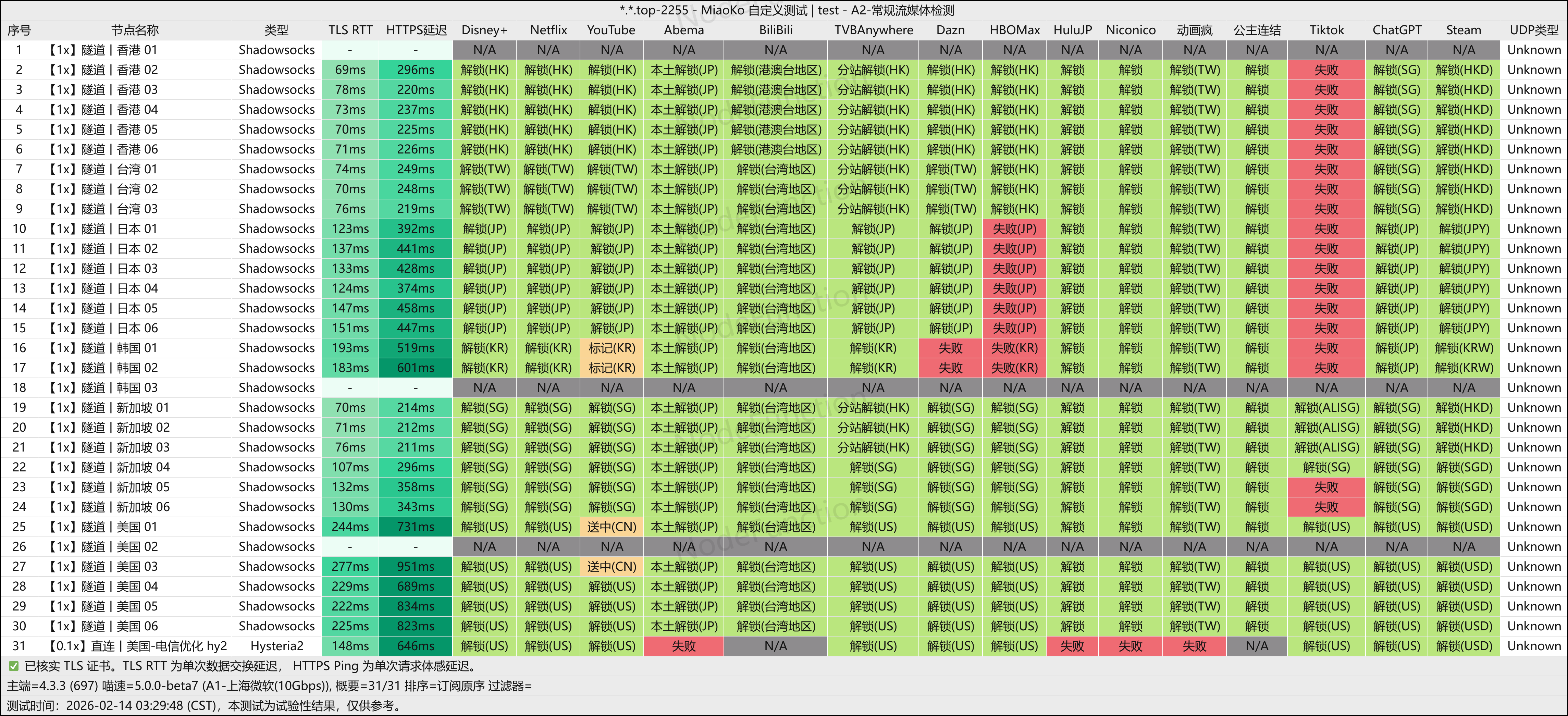This screenshot has width=1568, height=716.
Task: Click 解锁(ALISG) Tiktok cell for 新加坡 01
Action: point(1326,407)
